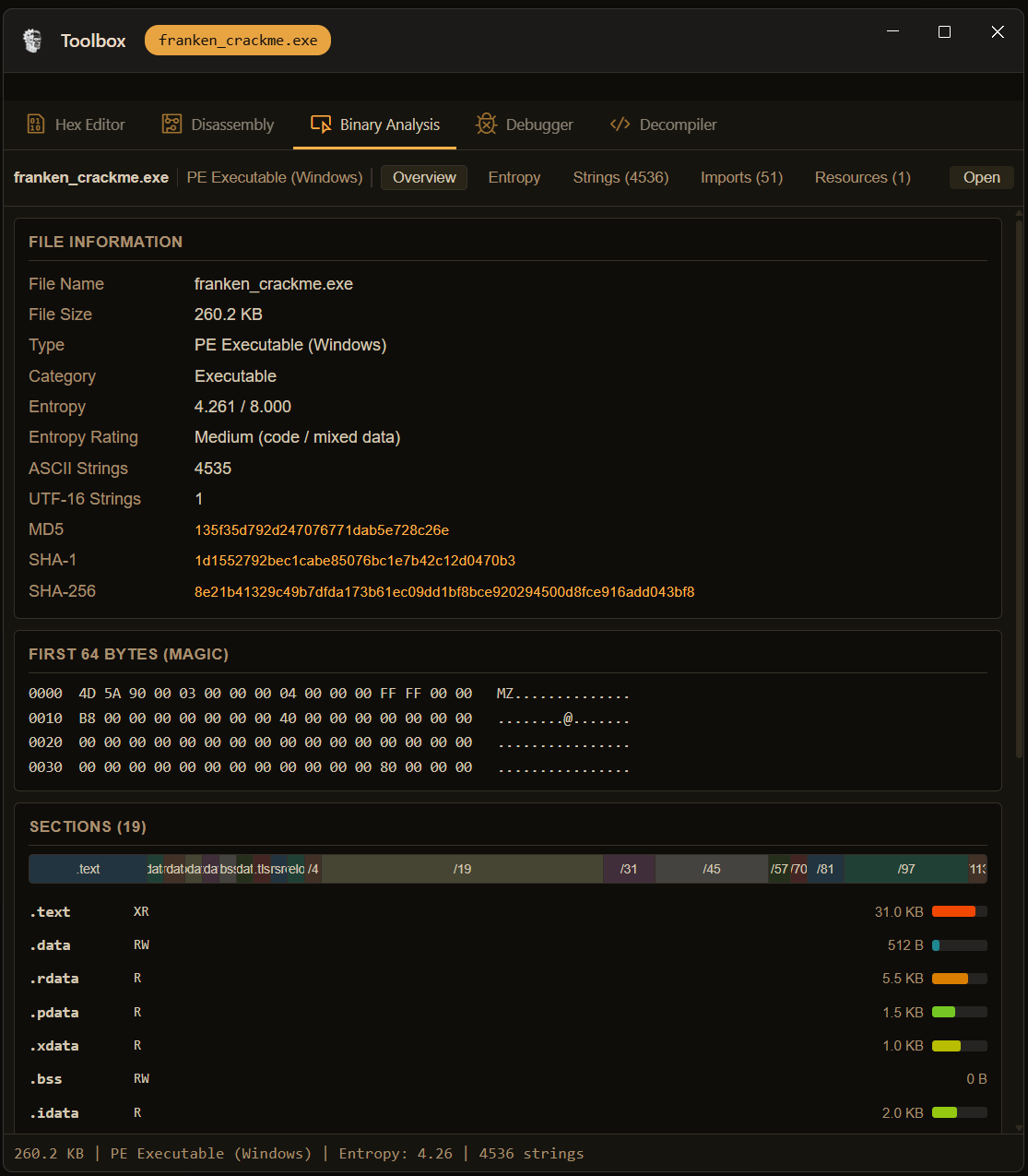Select the /97 segment in section map
This screenshot has height=1176, width=1028.
point(906,869)
